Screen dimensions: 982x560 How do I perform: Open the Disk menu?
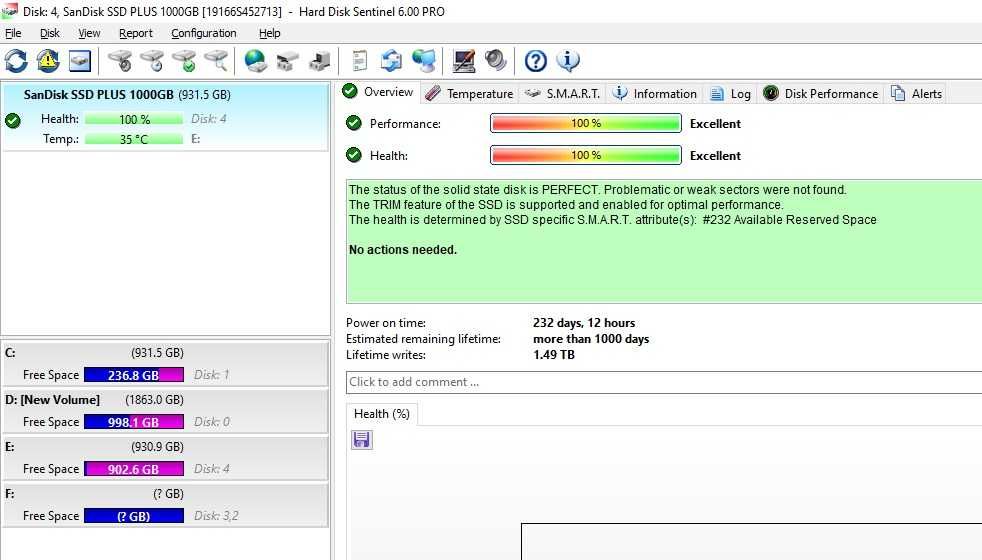49,33
